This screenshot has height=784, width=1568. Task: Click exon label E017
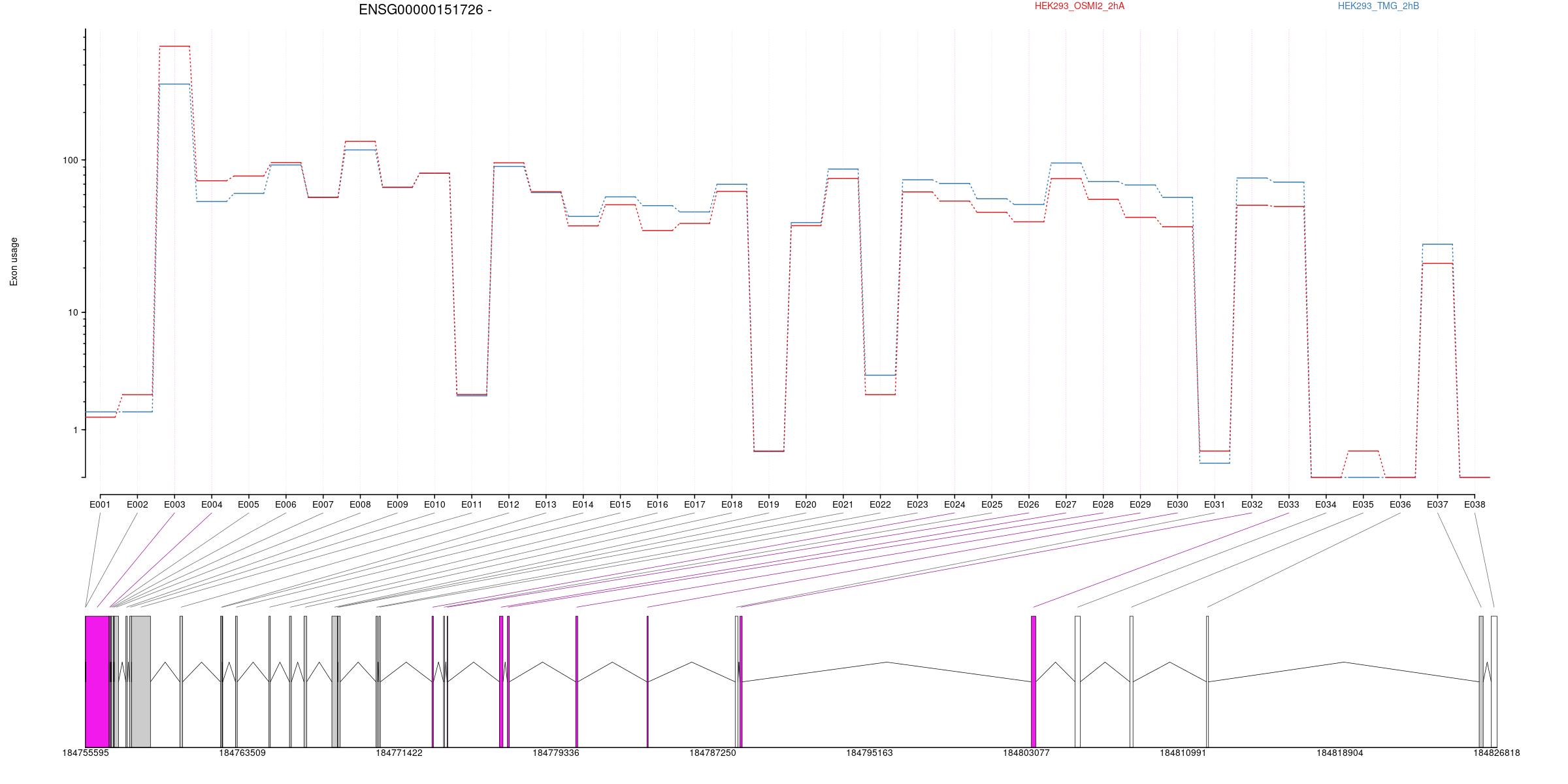[x=694, y=504]
